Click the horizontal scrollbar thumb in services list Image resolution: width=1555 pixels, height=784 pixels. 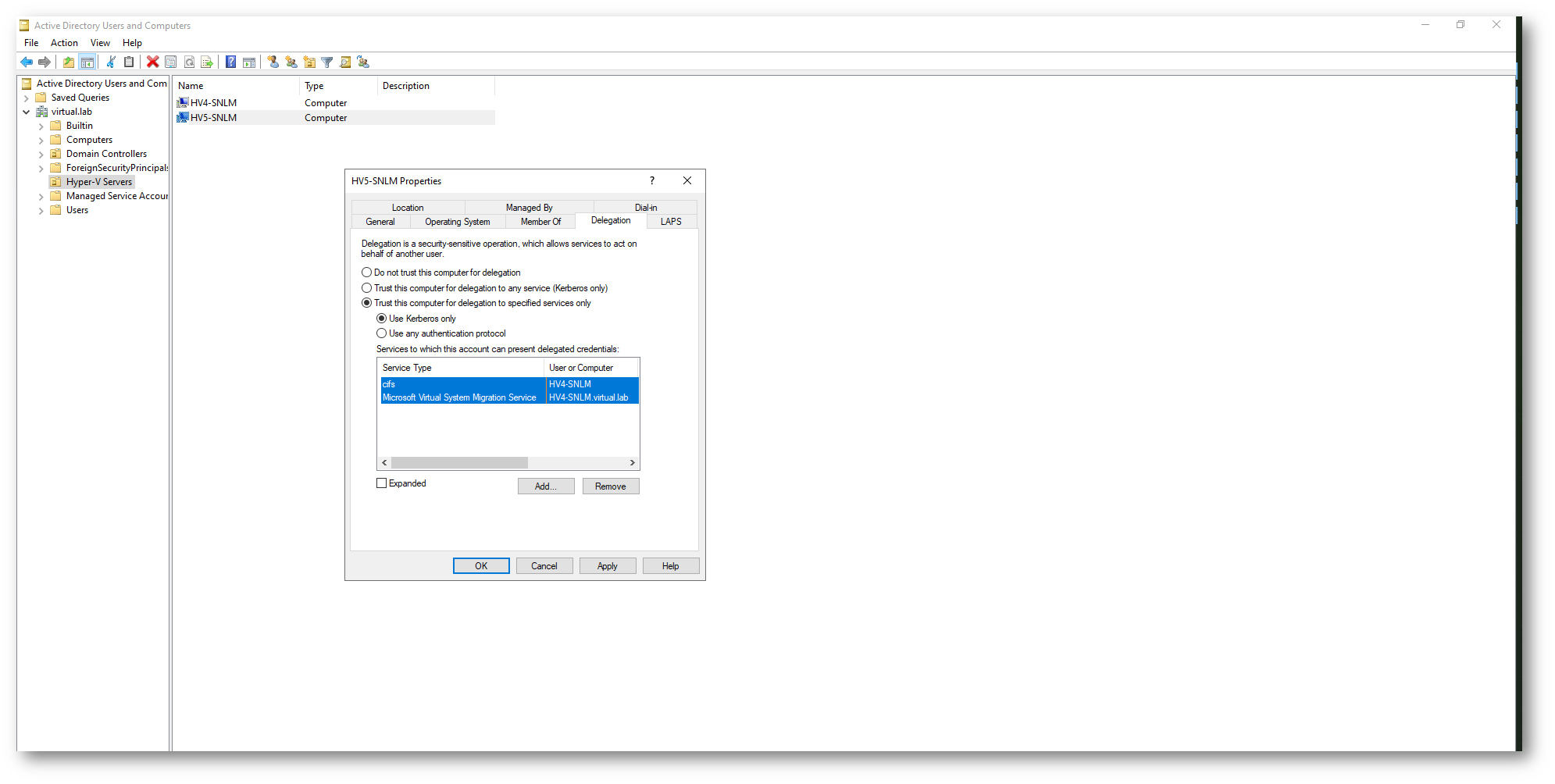point(459,463)
